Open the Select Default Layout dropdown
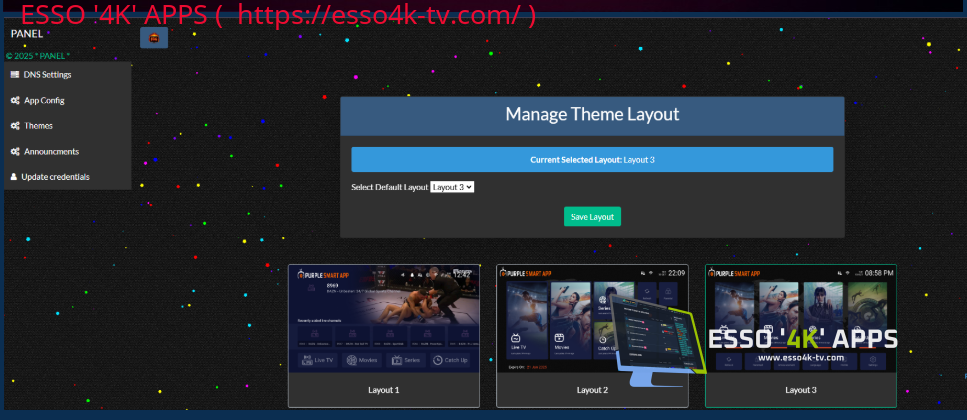The height and width of the screenshot is (420, 967). pos(452,187)
